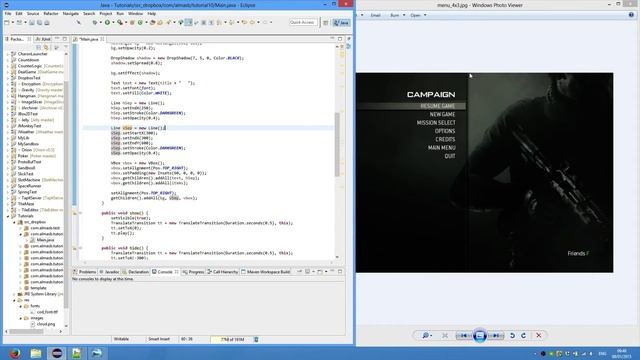
Task: Open the Run button dropdown arrow
Action: coord(113,22)
